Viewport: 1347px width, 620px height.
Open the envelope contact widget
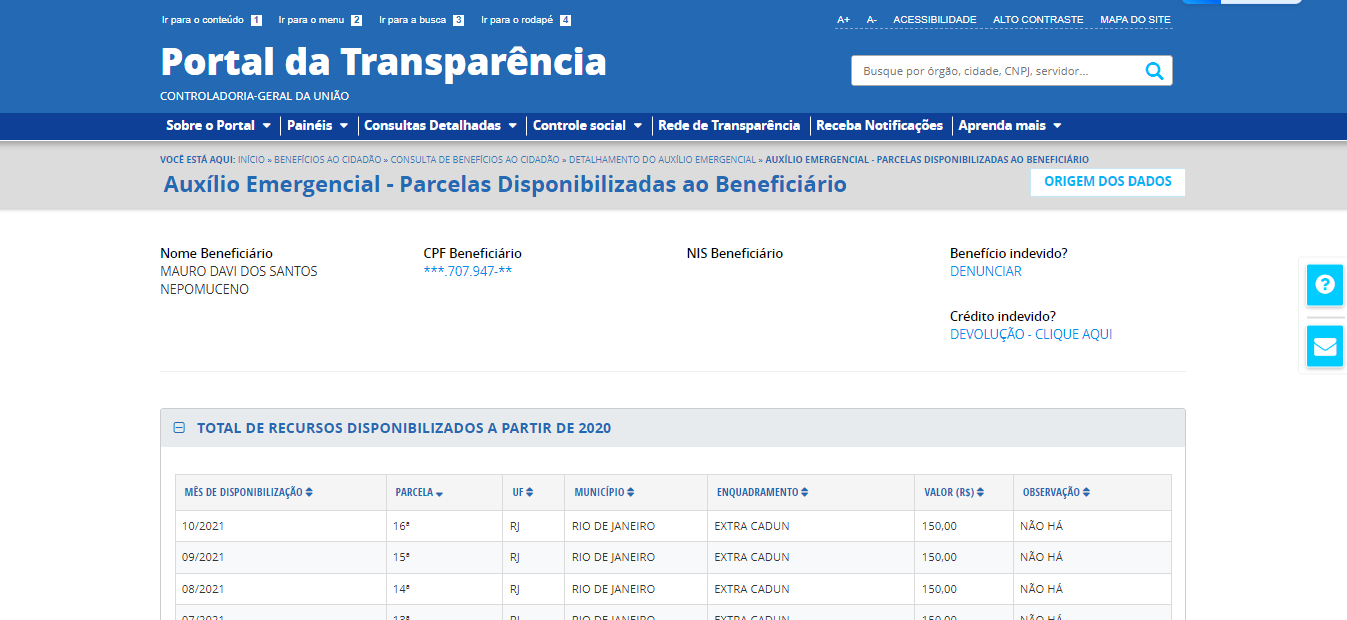pyautogui.click(x=1325, y=346)
